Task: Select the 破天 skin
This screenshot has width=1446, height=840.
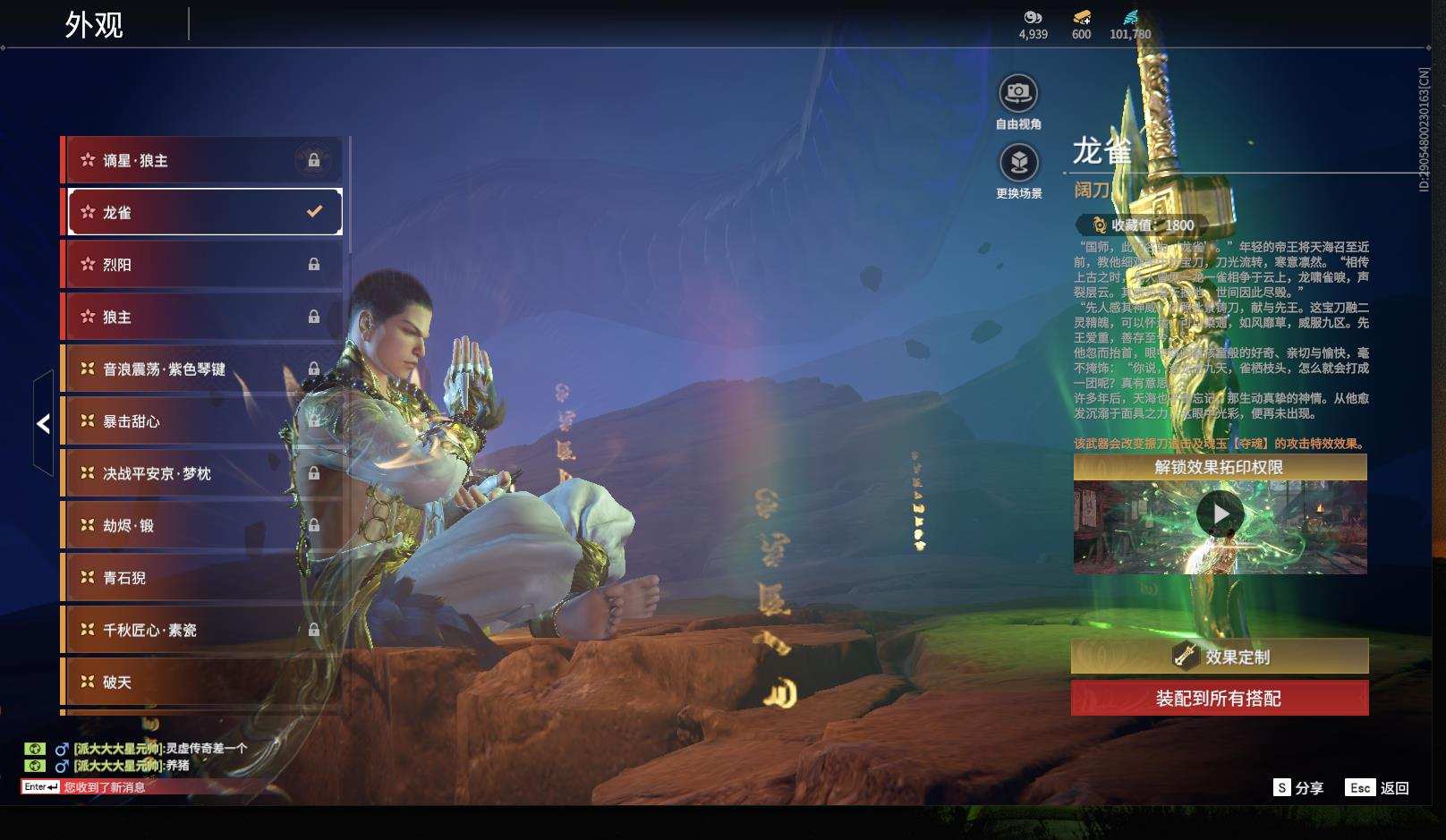Action: (x=201, y=682)
